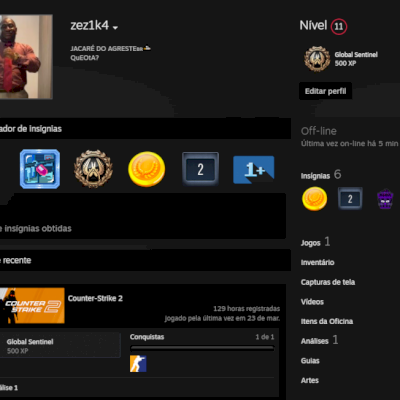This screenshot has height=400, width=400.
Task: Click the Counter-Strike achievement icon
Action: (138, 364)
